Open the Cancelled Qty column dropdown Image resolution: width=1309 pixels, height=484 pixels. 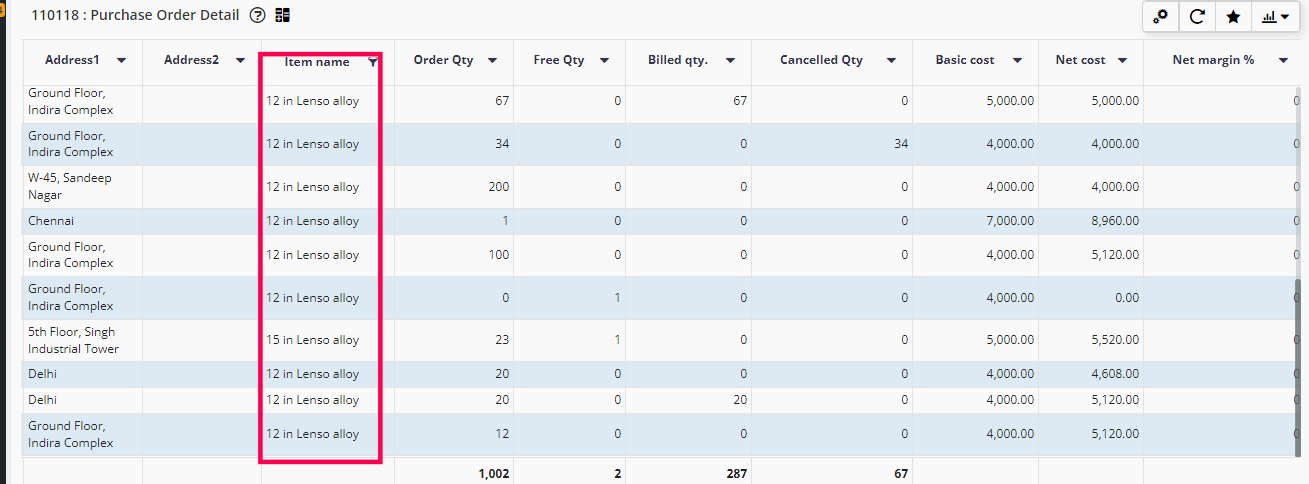(890, 61)
